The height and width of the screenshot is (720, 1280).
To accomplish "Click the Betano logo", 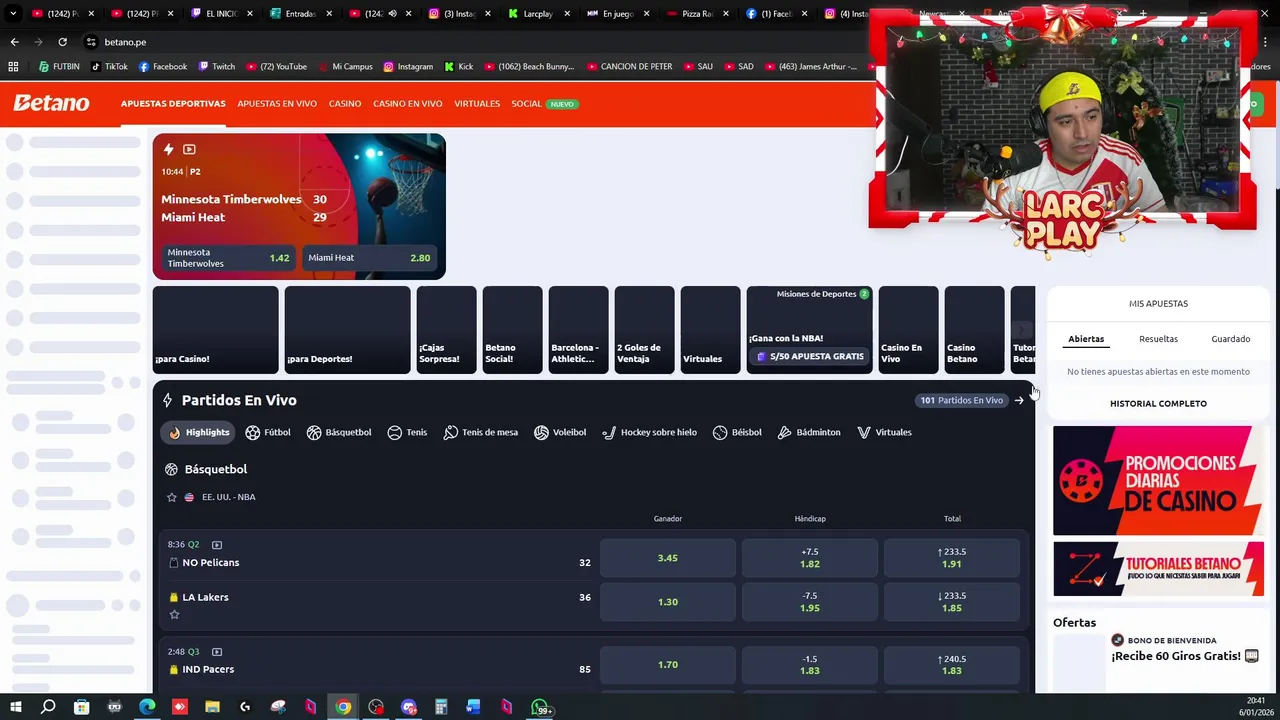I will [x=51, y=103].
